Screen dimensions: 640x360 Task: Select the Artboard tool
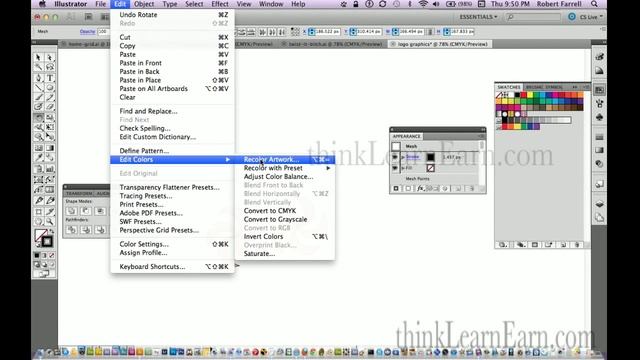pos(38,211)
